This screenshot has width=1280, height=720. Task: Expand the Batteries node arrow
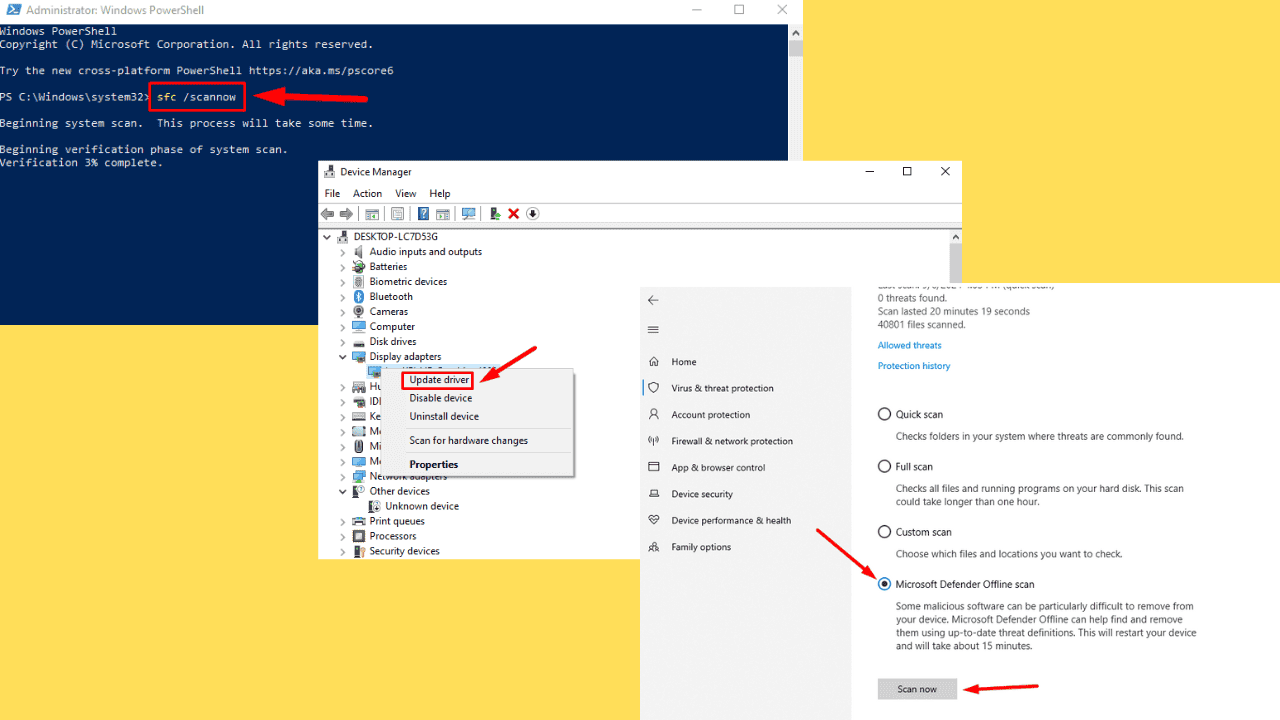[x=343, y=267]
